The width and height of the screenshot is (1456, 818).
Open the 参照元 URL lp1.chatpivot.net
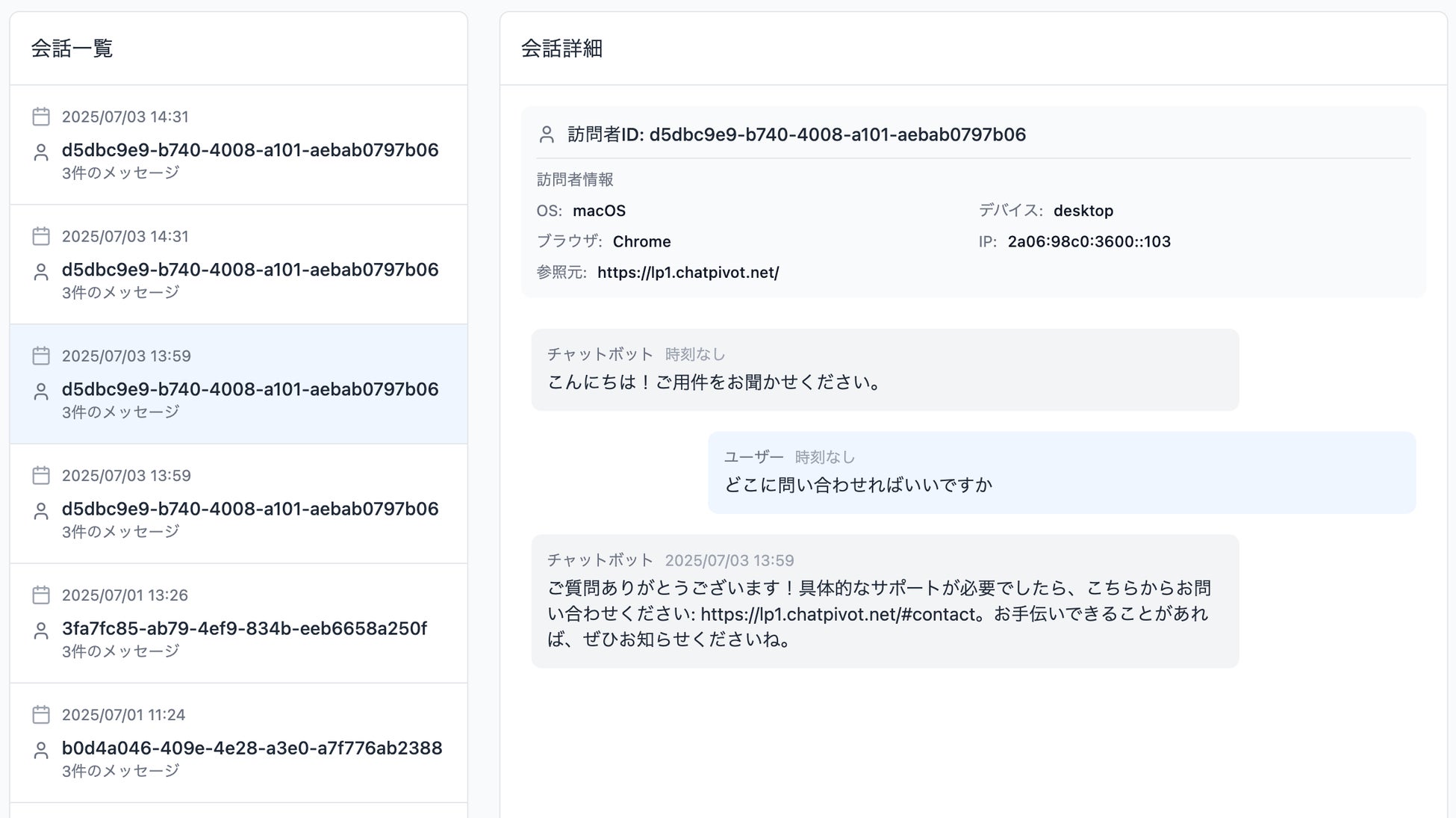pyautogui.click(x=688, y=273)
